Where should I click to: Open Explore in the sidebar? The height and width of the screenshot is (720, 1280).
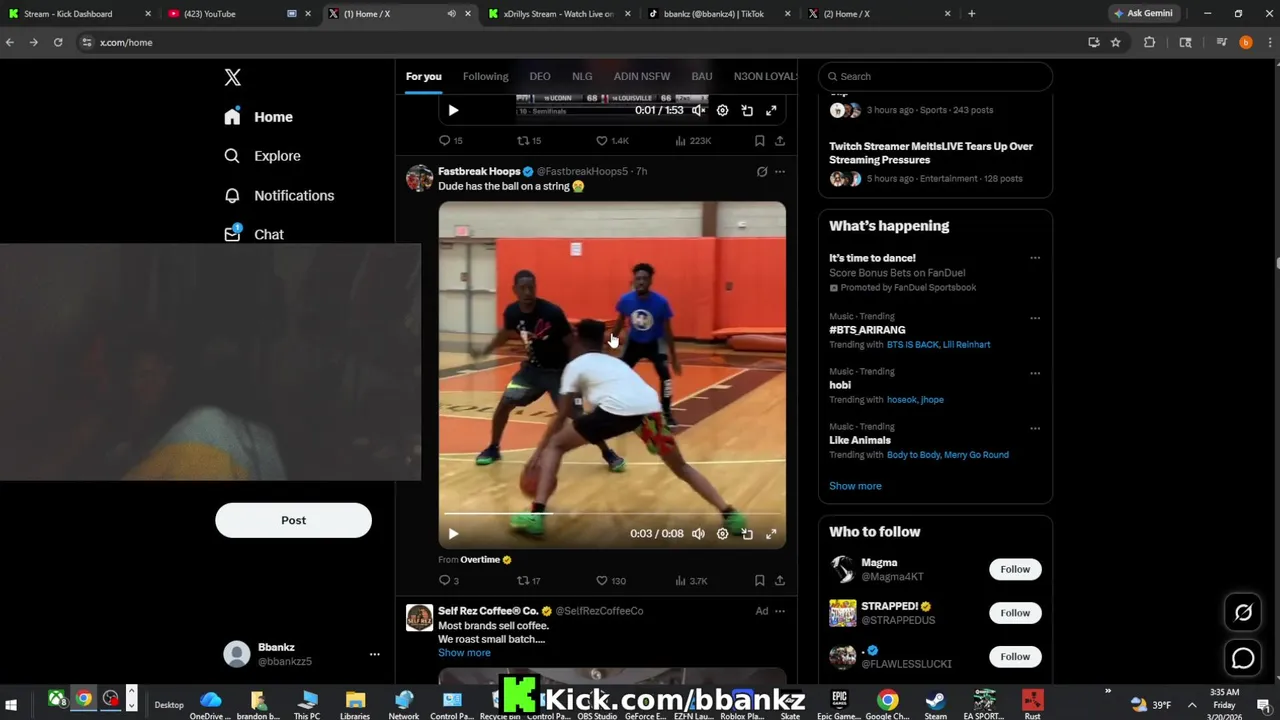click(x=263, y=156)
